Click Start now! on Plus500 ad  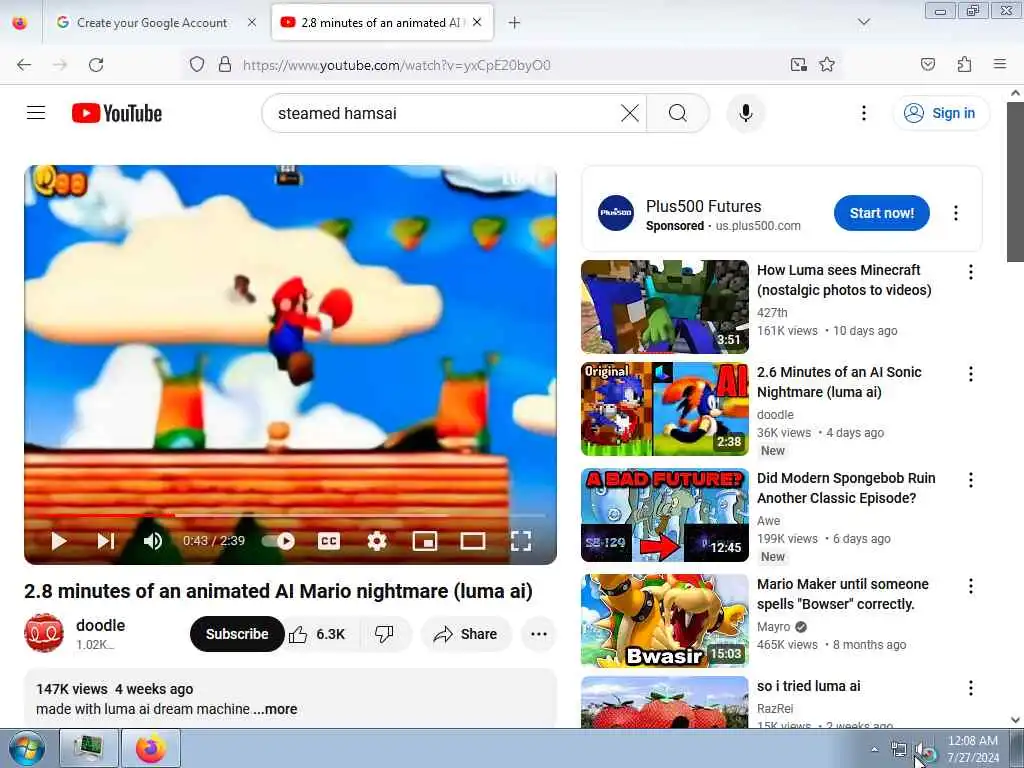click(x=882, y=213)
